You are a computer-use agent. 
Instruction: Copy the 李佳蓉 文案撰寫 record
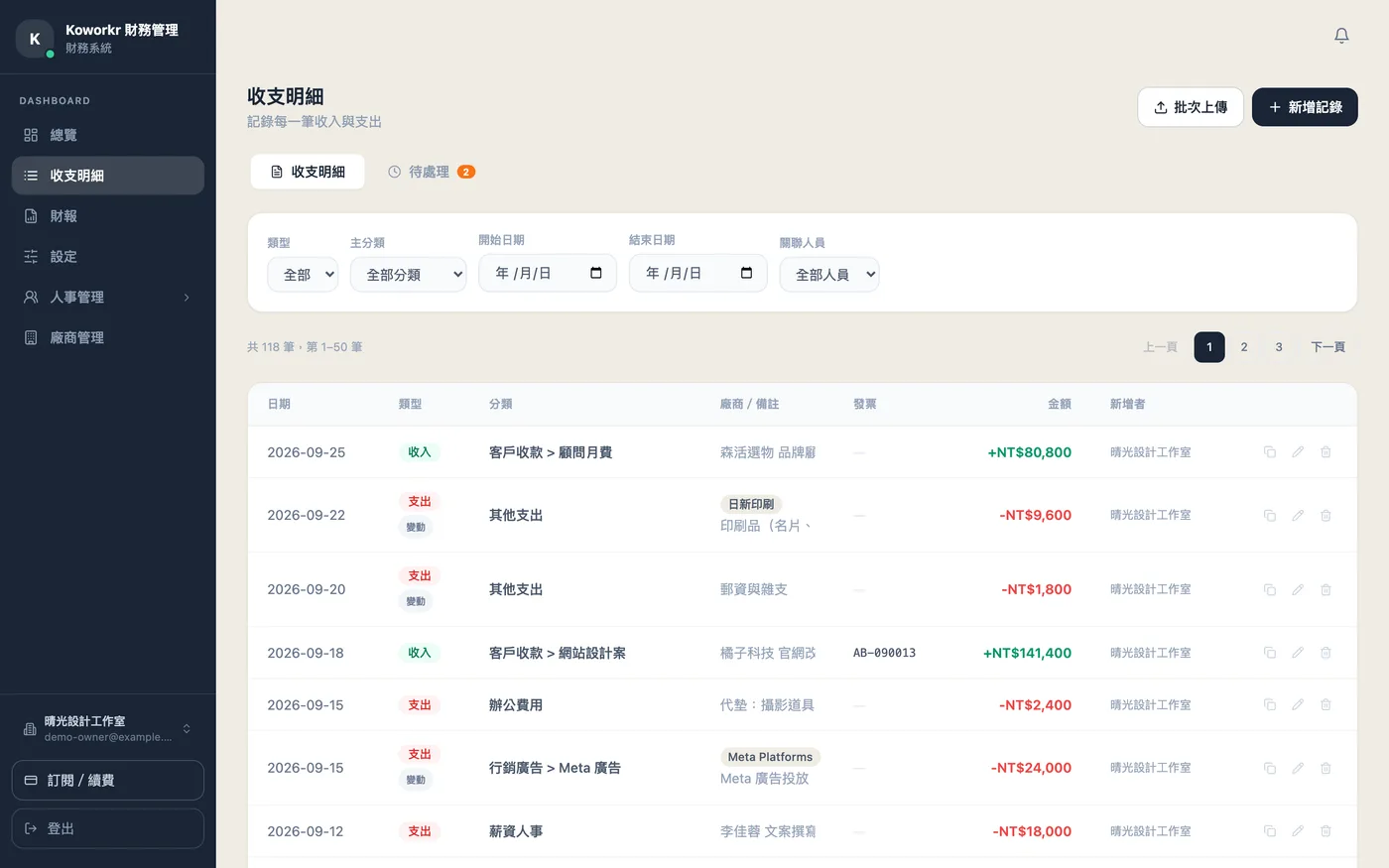(1269, 831)
